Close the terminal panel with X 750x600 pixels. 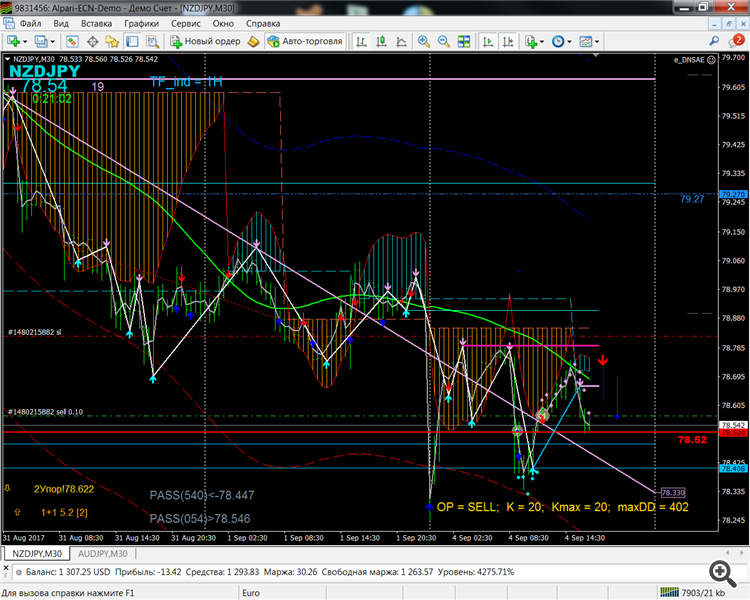(6, 568)
